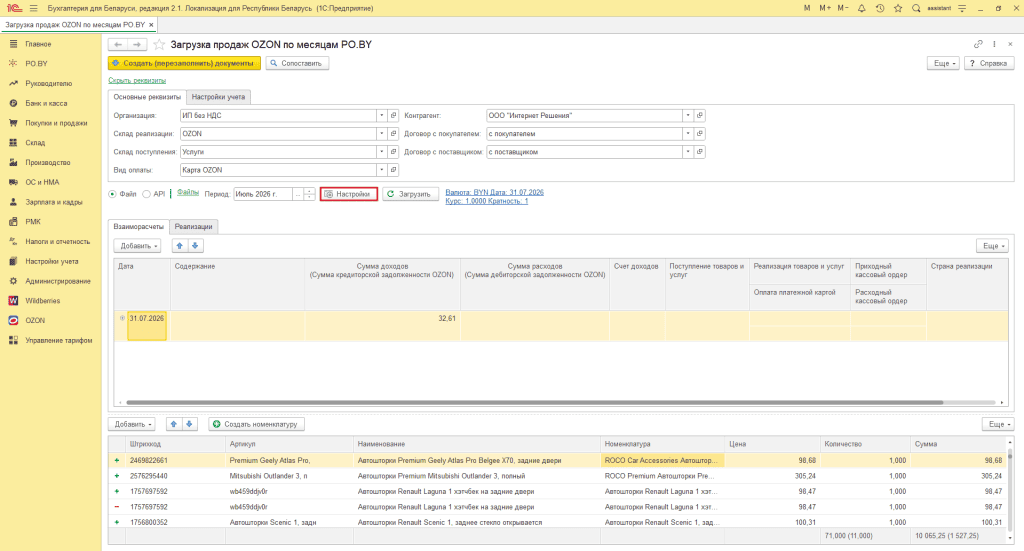Viewport: 1024px width, 551px height.
Task: Open the Wildberries section icon
Action: tap(13, 300)
